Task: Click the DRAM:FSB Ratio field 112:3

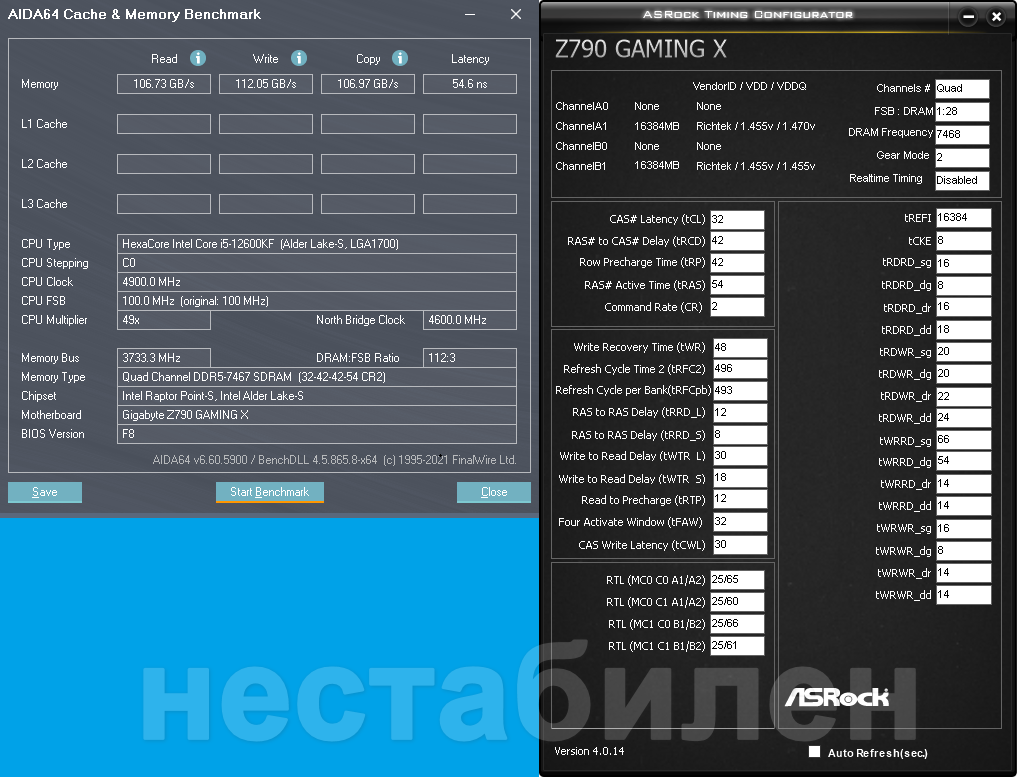Action: click(x=470, y=358)
